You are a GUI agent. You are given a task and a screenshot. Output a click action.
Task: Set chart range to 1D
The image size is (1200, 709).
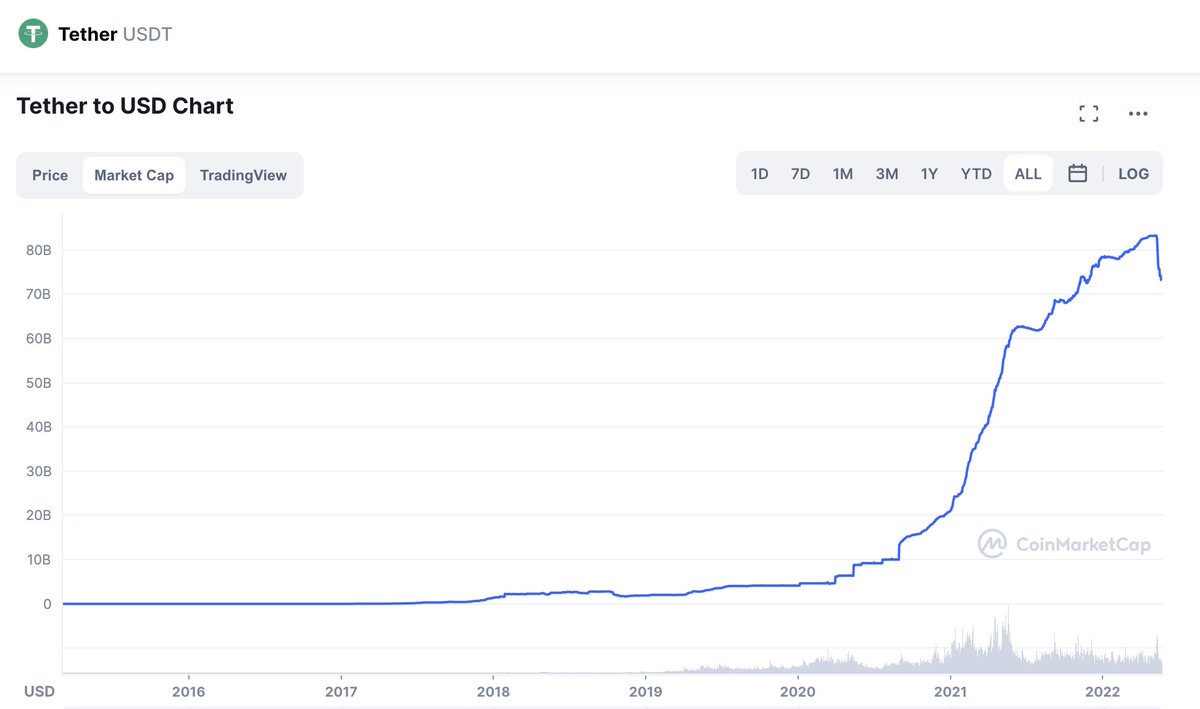click(760, 173)
